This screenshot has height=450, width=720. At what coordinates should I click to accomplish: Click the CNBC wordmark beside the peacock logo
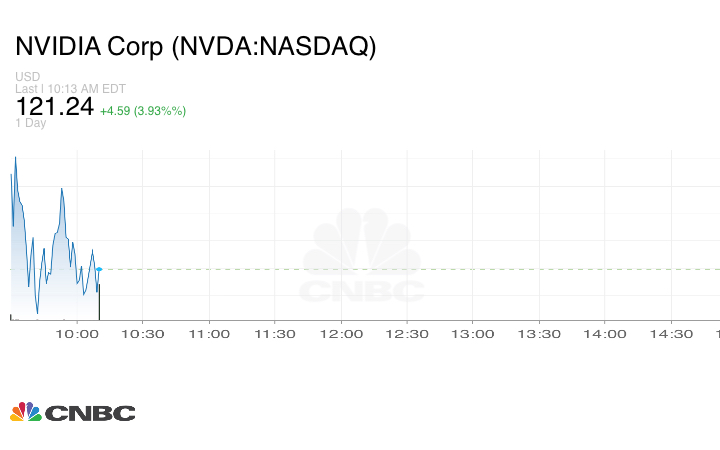pyautogui.click(x=90, y=413)
